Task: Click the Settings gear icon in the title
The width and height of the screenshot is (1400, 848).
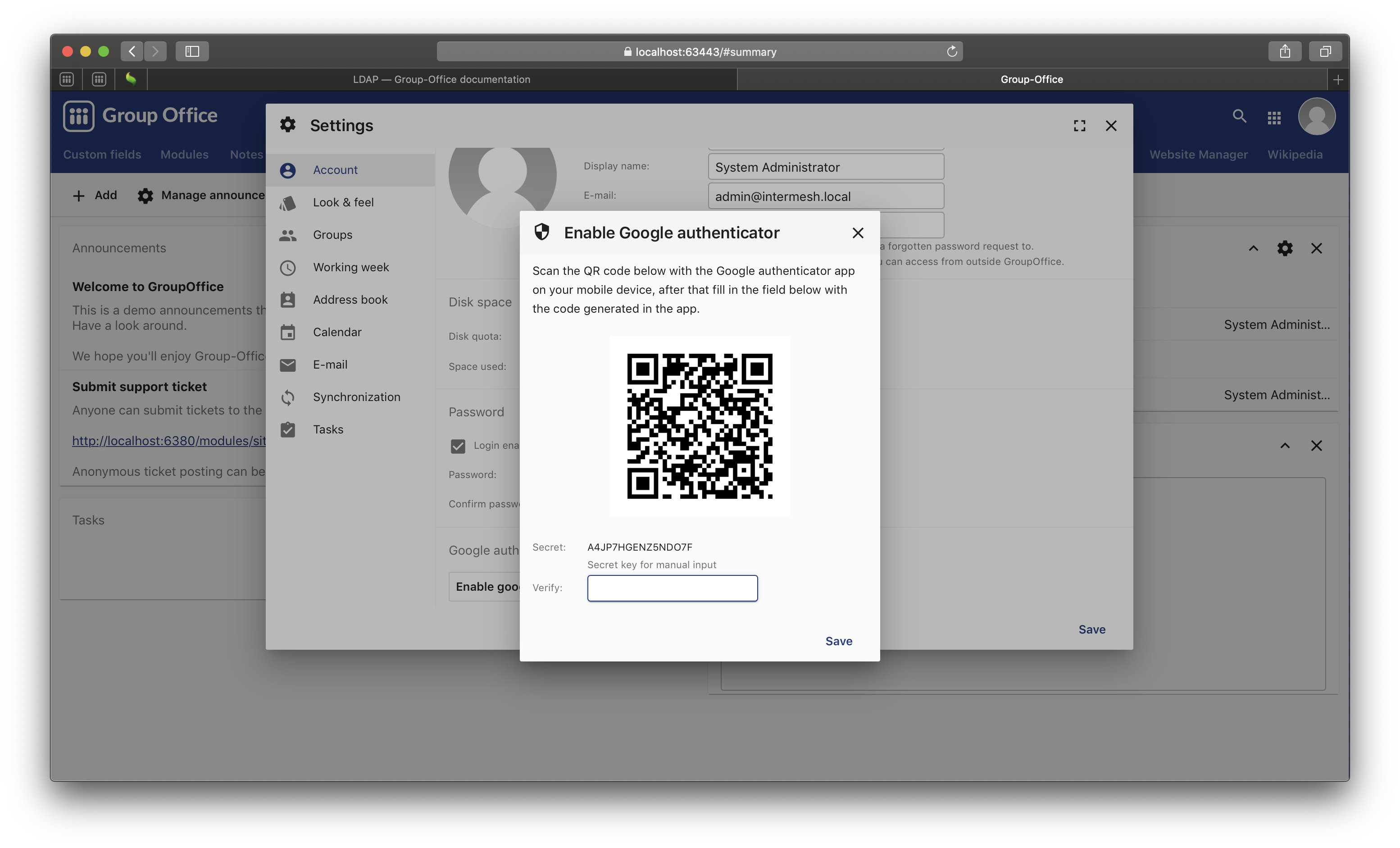Action: 287,124
